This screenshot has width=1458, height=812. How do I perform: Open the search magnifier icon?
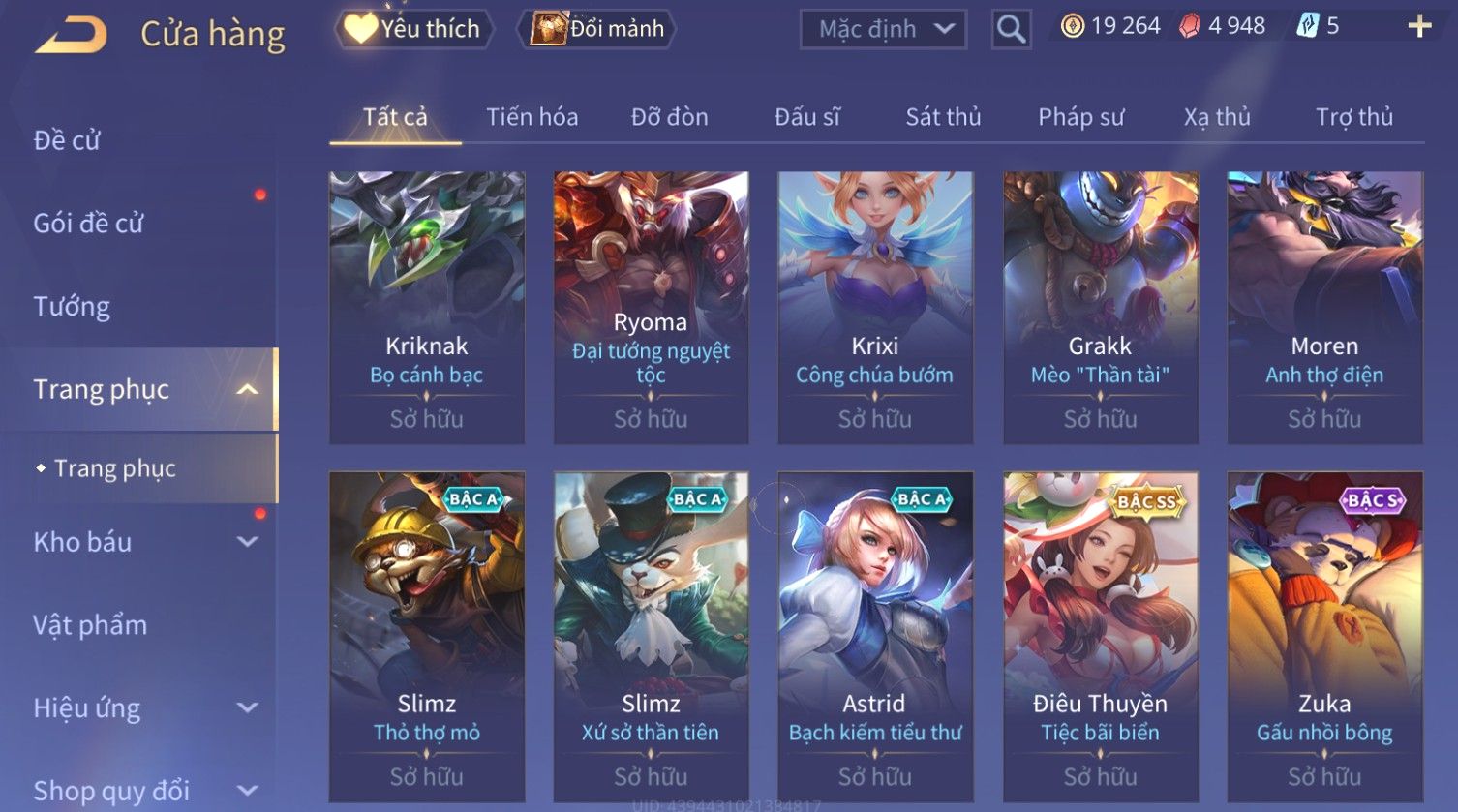pos(1011,29)
